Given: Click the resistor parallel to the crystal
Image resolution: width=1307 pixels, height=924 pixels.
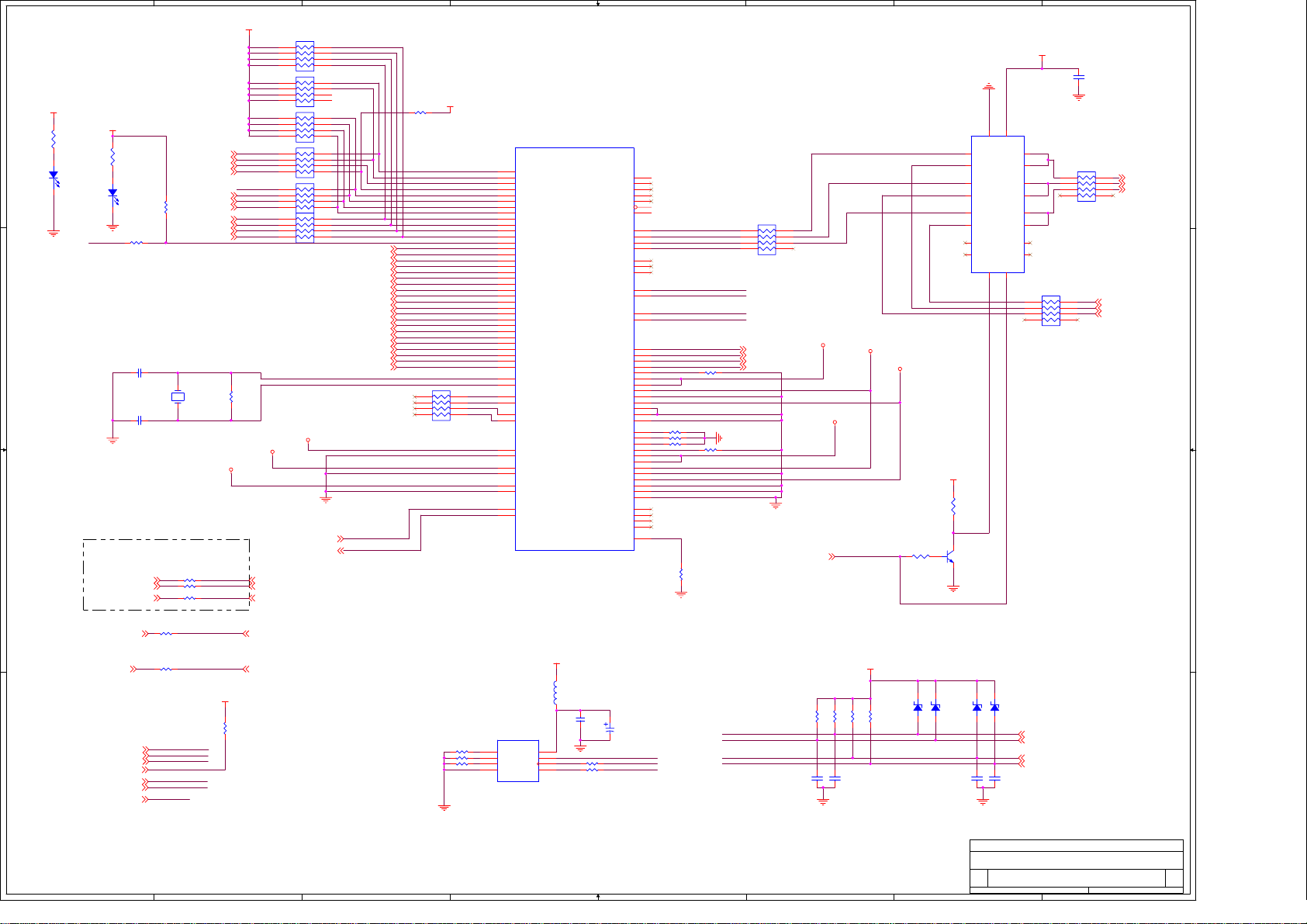Looking at the screenshot, I should [x=231, y=396].
